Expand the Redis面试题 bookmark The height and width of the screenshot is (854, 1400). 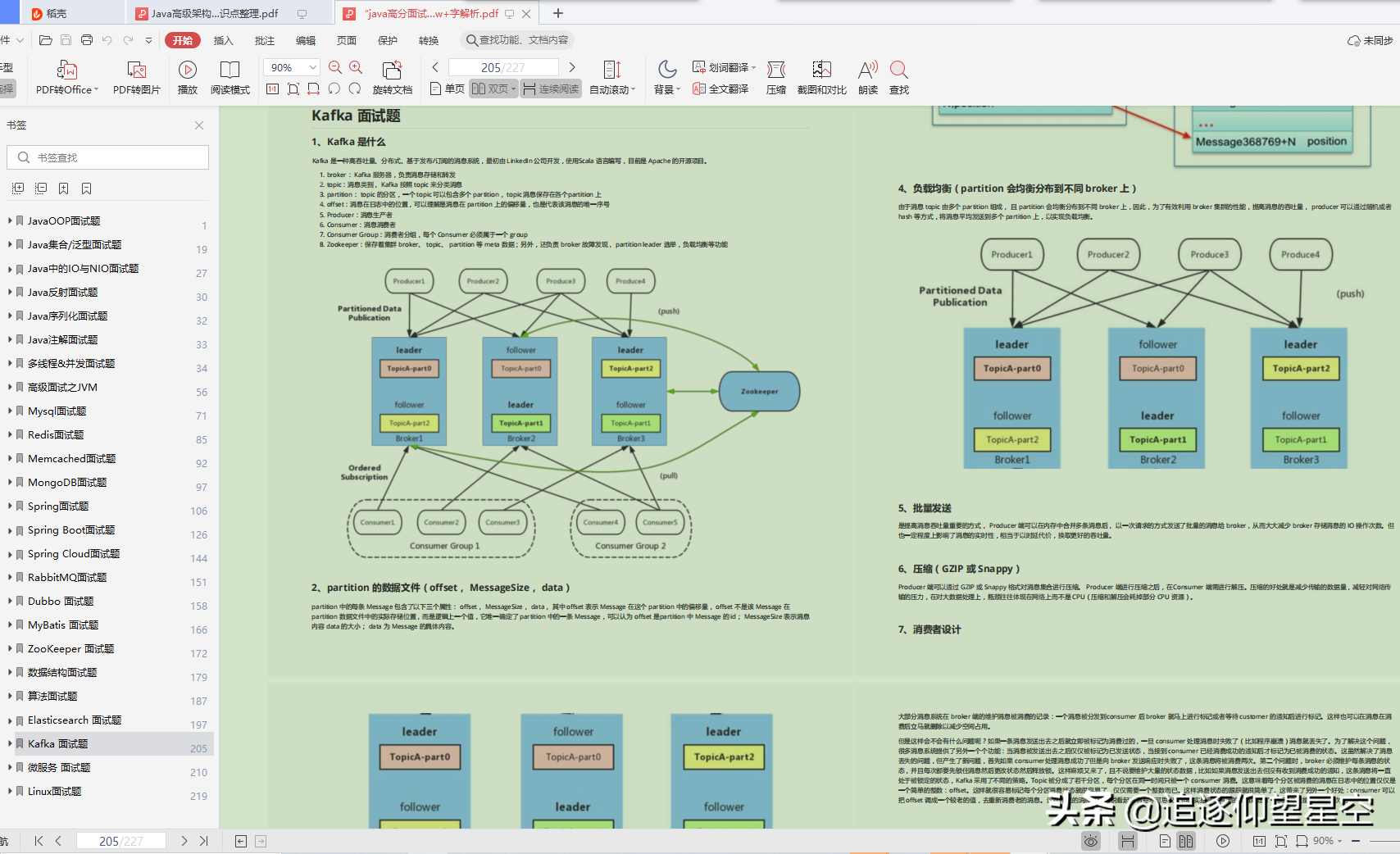(10, 434)
